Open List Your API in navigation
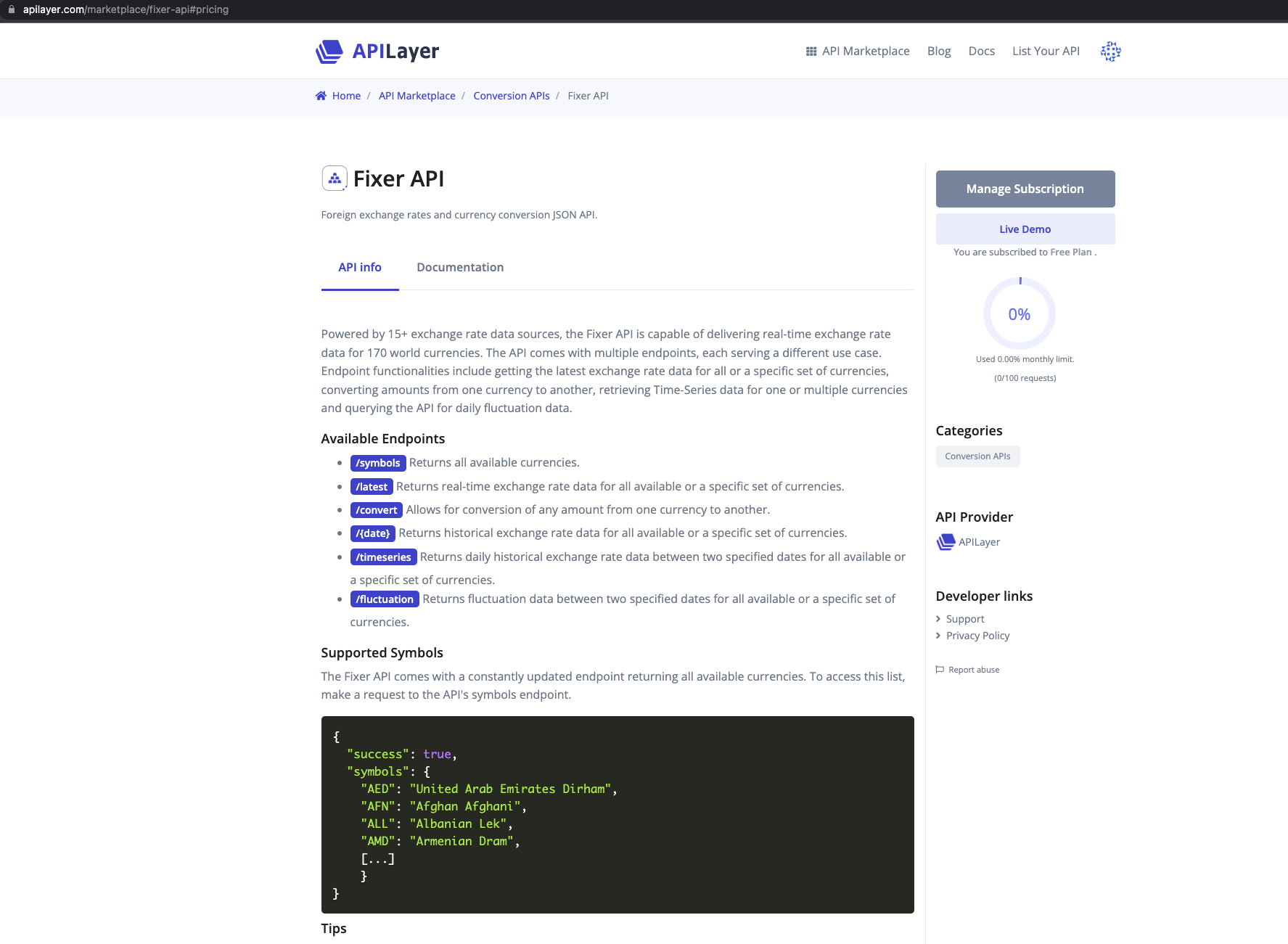Image resolution: width=1288 pixels, height=944 pixels. pyautogui.click(x=1046, y=51)
